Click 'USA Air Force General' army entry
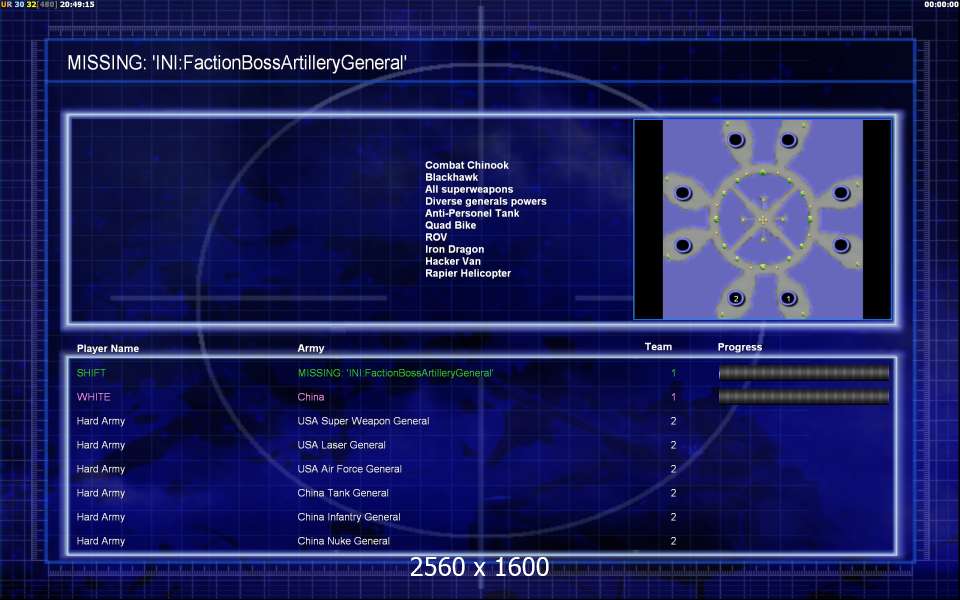The width and height of the screenshot is (960, 600). [349, 468]
